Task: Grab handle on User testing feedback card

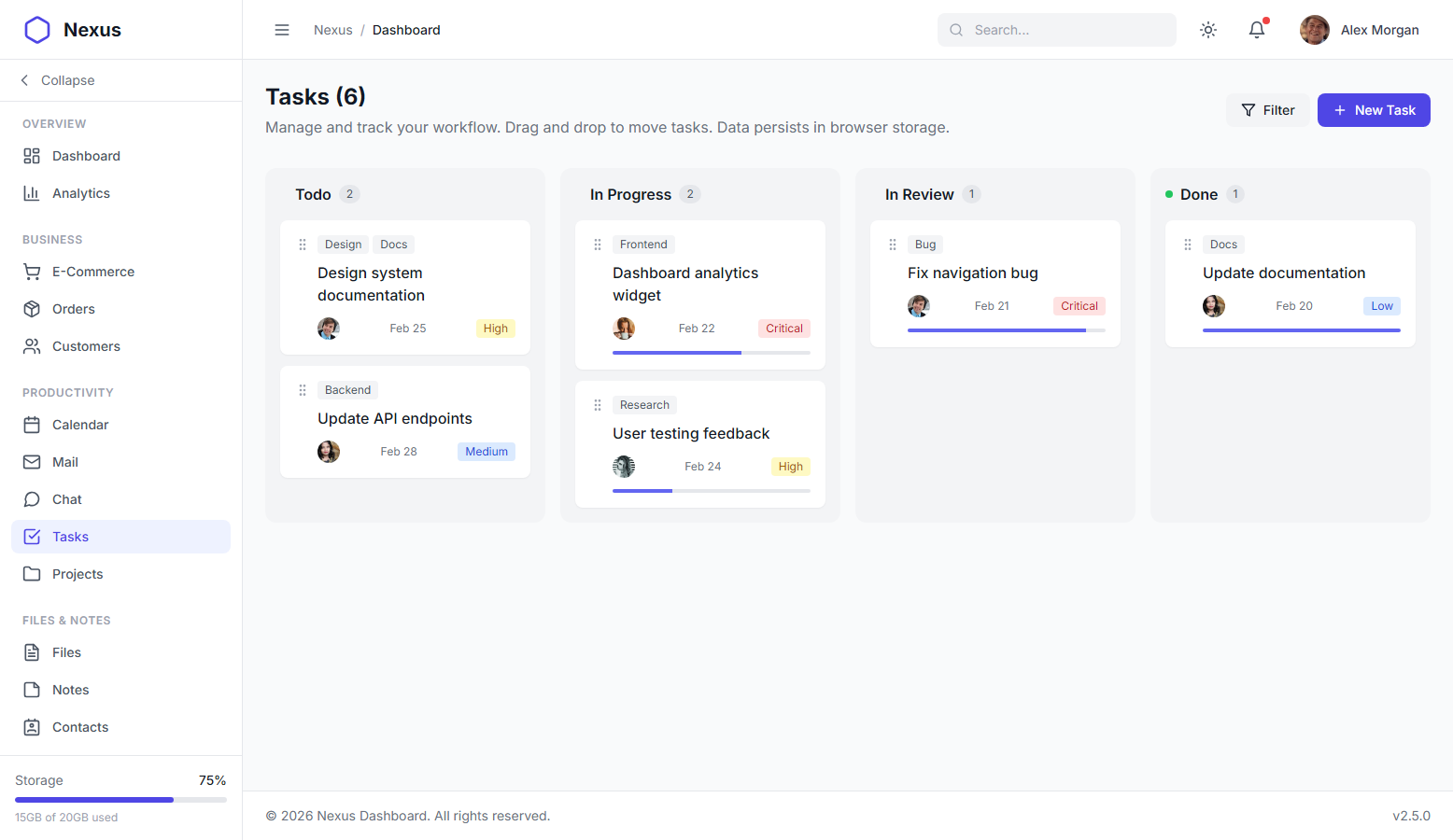Action: coord(598,405)
